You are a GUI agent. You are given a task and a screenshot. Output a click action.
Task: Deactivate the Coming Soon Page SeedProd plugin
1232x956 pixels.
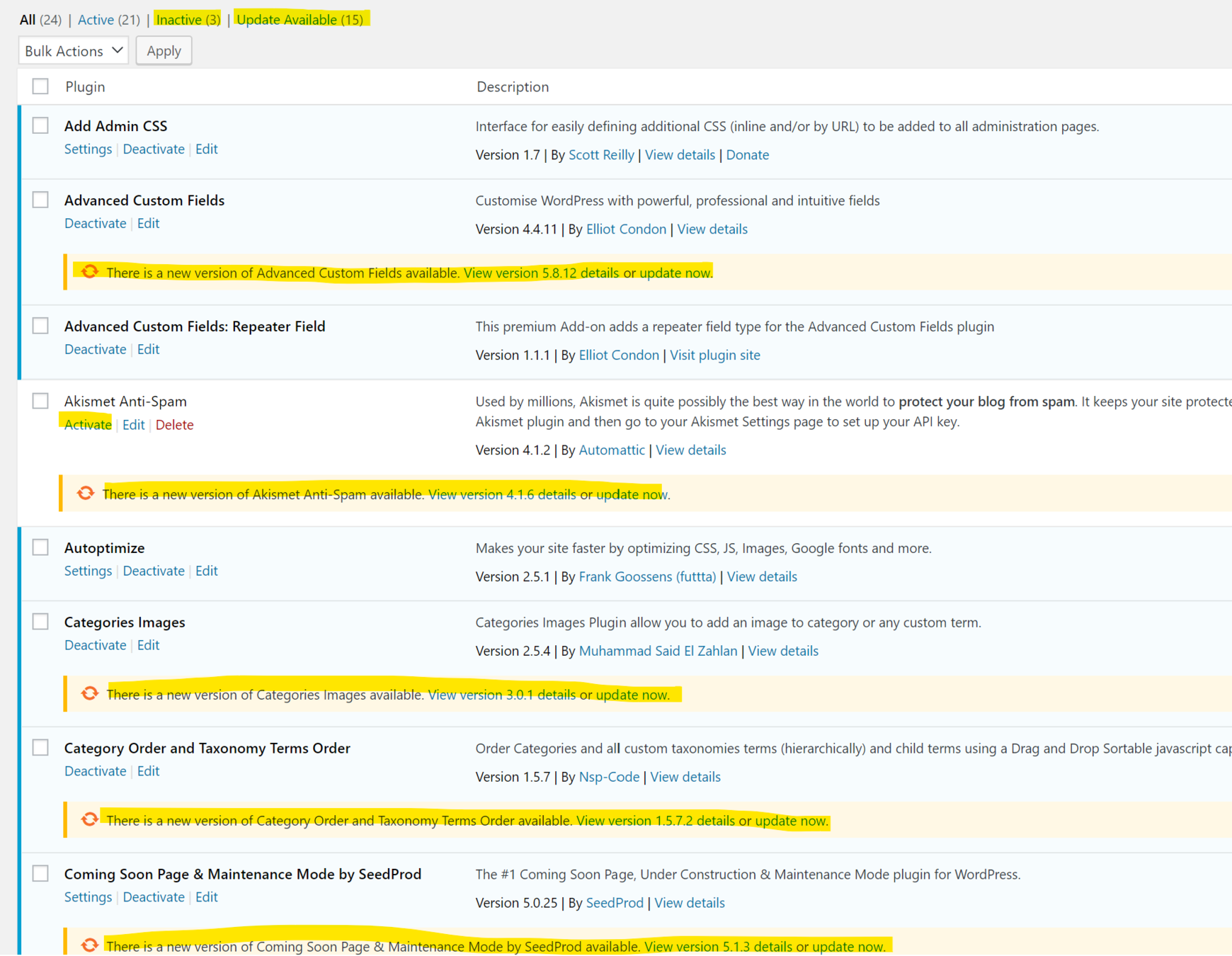click(154, 897)
